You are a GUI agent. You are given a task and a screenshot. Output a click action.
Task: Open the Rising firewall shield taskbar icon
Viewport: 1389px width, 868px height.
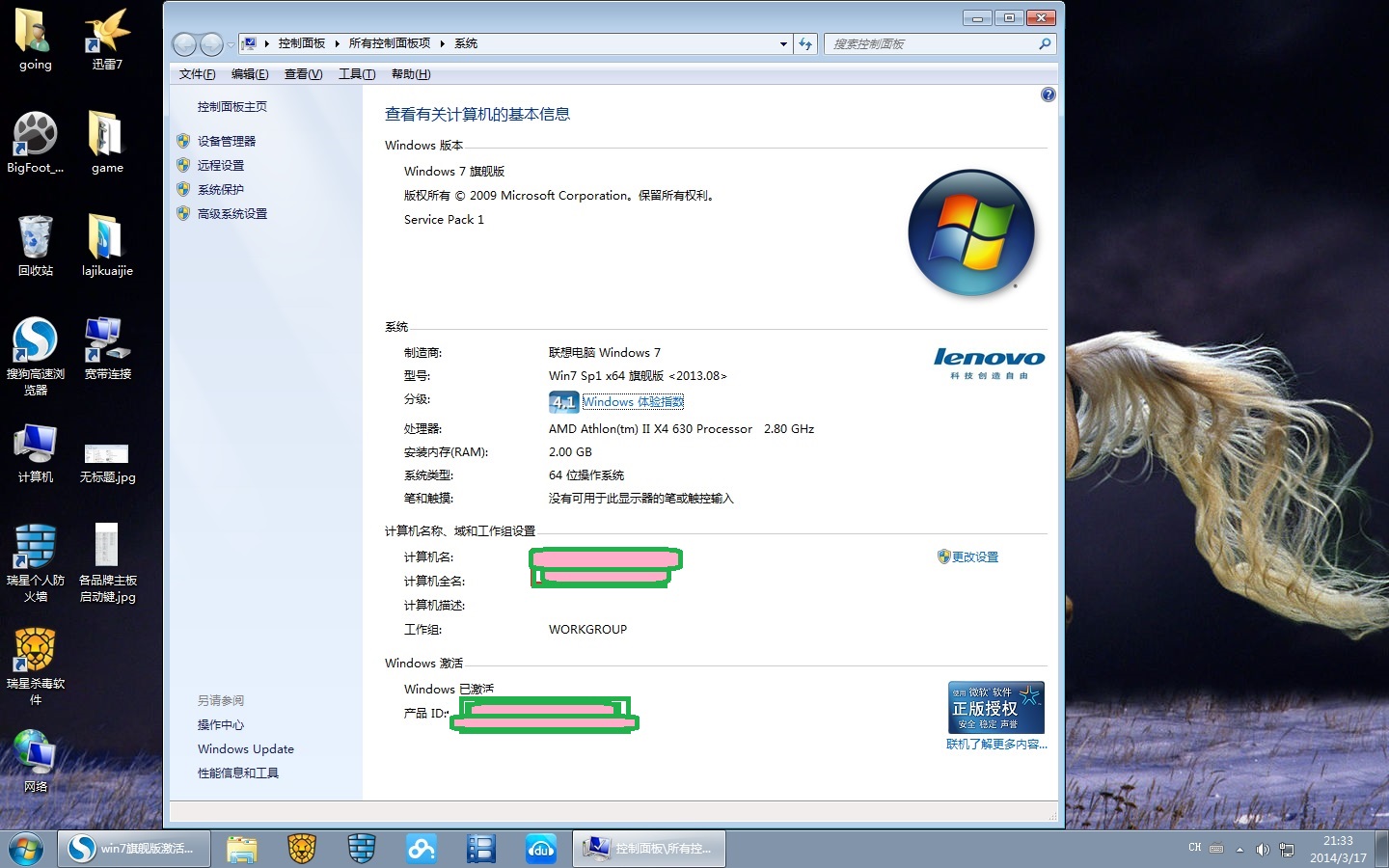tap(362, 849)
